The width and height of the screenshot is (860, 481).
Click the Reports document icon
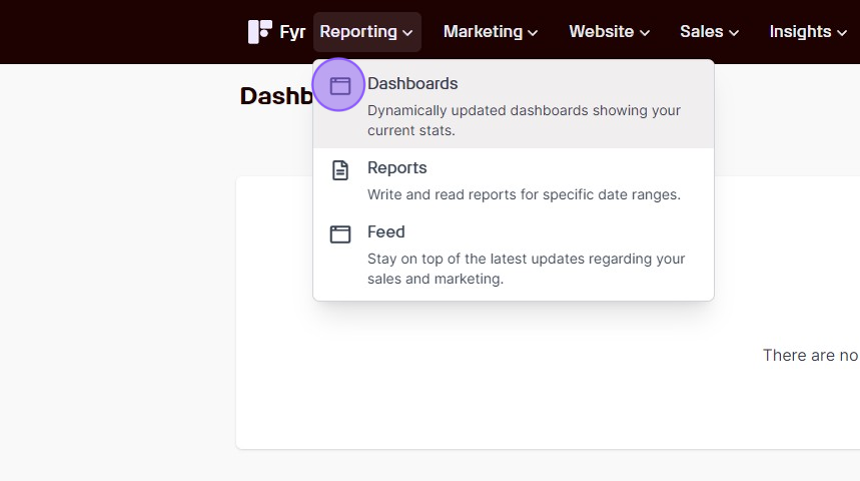pyautogui.click(x=340, y=170)
